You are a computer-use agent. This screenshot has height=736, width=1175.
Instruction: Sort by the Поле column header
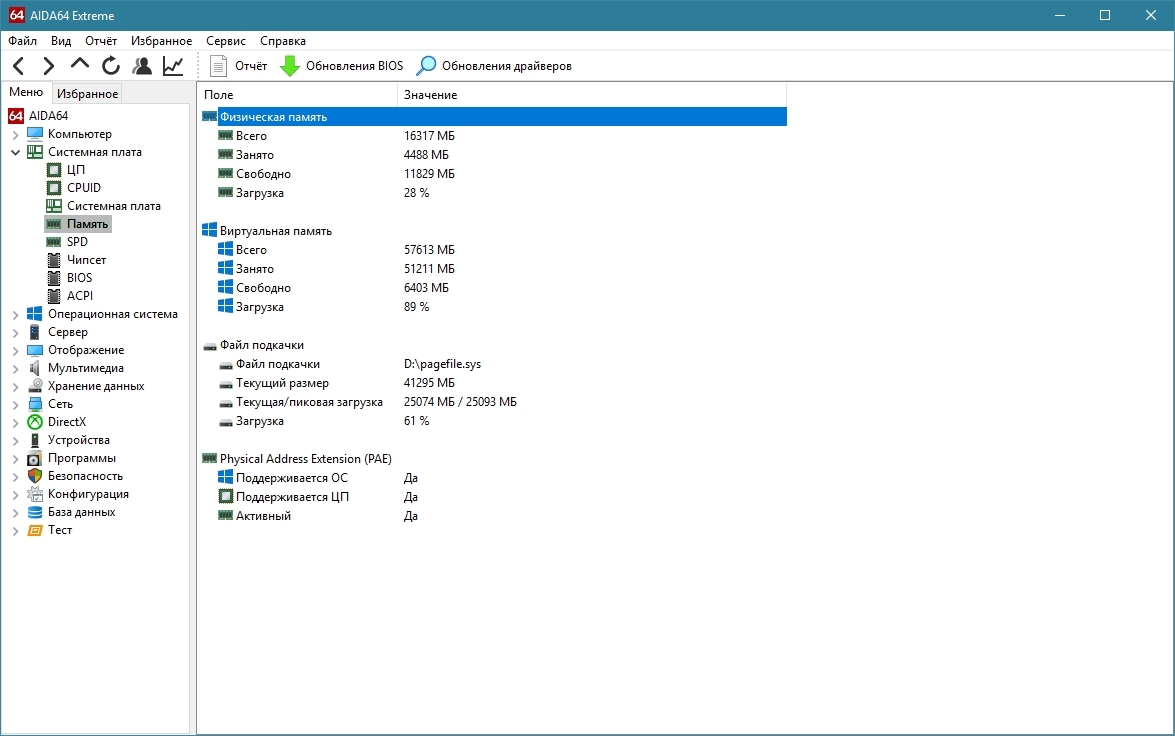click(297, 94)
